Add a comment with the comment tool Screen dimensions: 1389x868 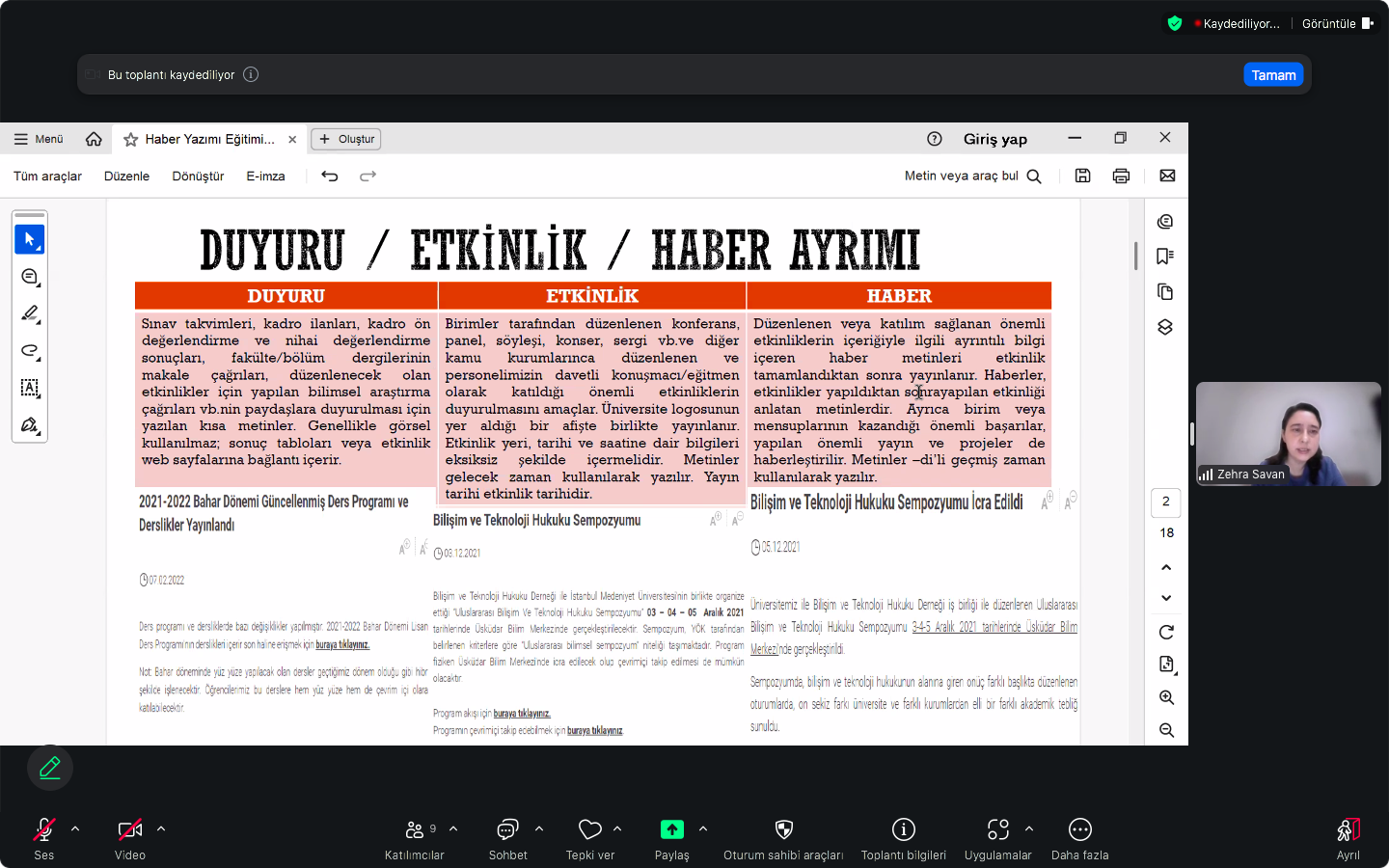29,277
